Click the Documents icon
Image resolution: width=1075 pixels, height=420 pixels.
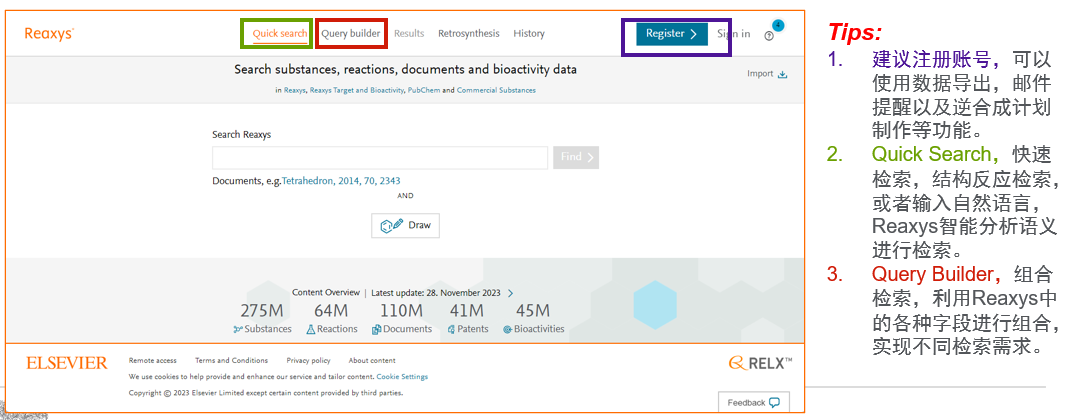[376, 330]
